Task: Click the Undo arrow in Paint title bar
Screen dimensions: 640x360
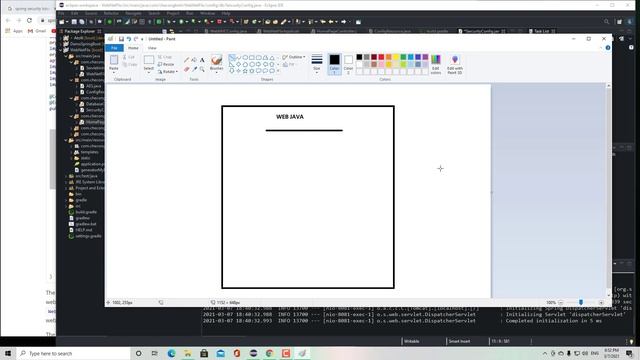Action: click(129, 39)
